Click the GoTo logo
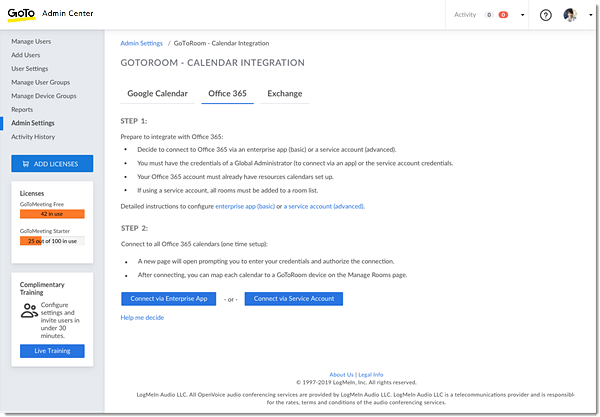 coord(21,15)
